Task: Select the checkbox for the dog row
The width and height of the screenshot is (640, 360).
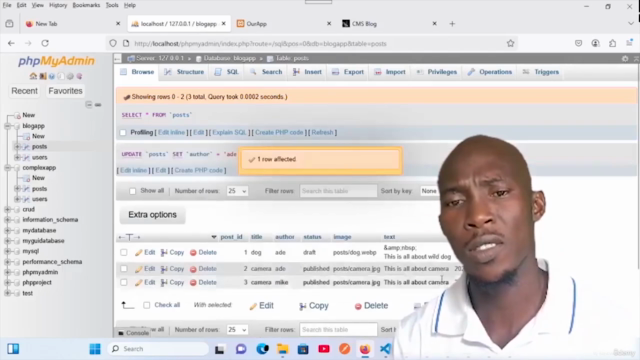Action: 124,253
